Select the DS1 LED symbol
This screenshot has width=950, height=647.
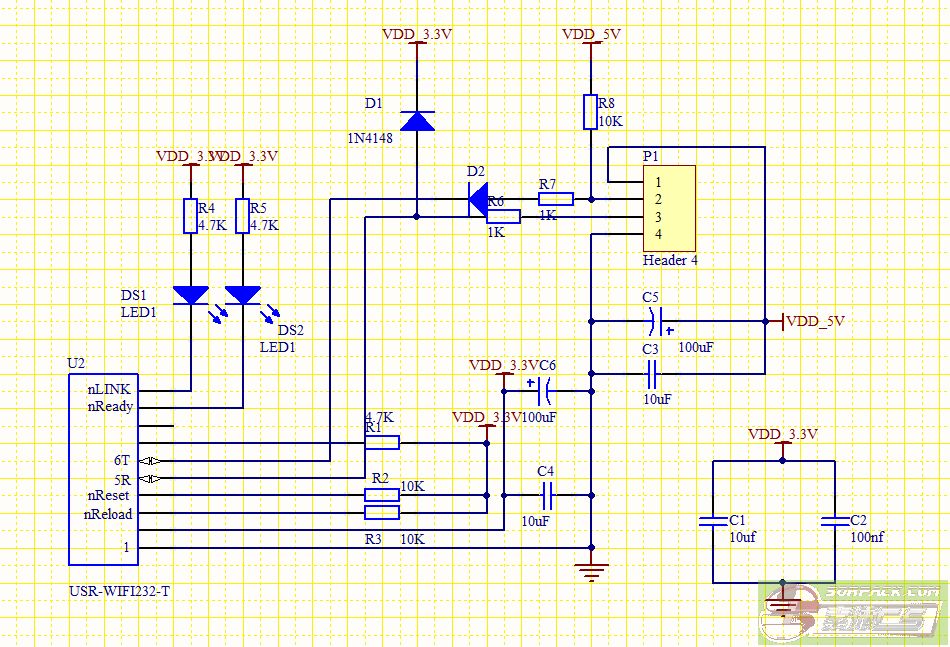pos(190,295)
